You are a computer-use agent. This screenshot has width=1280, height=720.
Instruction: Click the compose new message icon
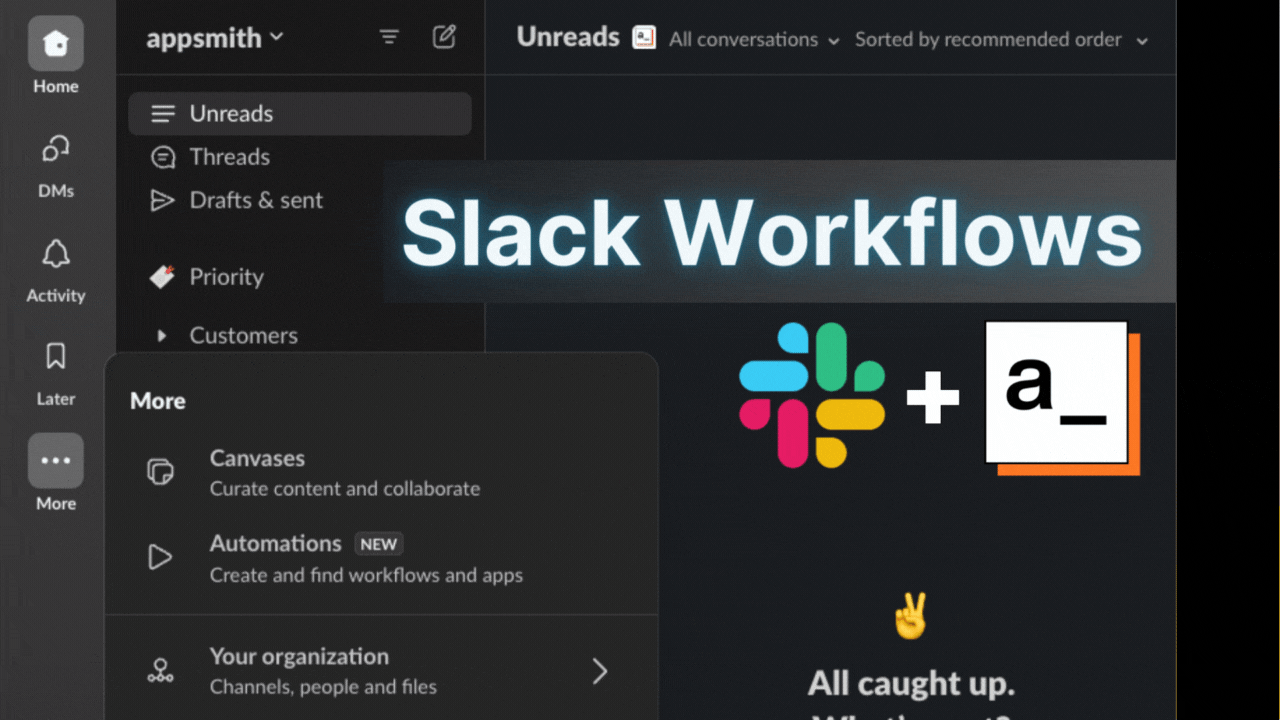[x=444, y=38]
